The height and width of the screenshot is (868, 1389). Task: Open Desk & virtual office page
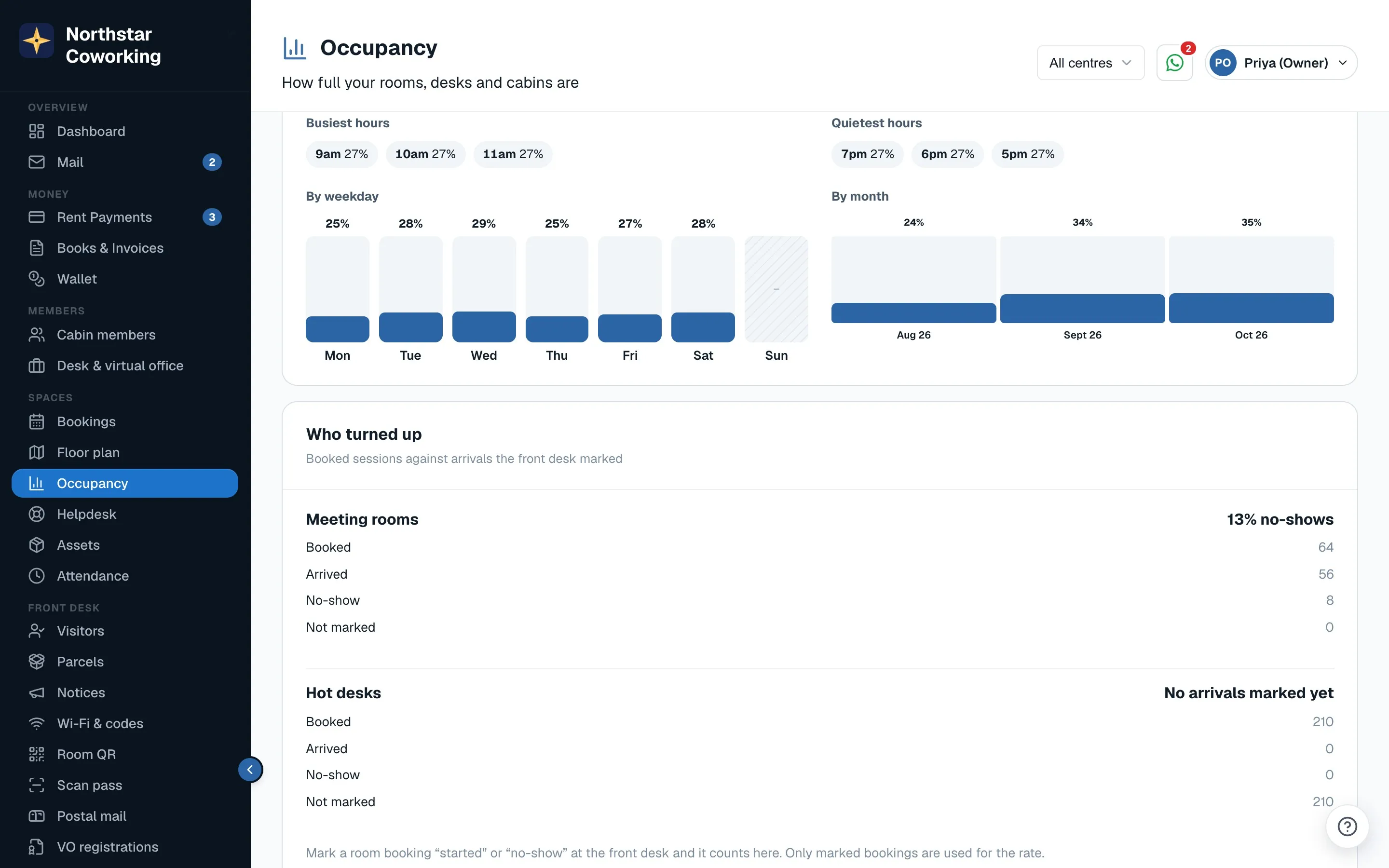(x=124, y=366)
